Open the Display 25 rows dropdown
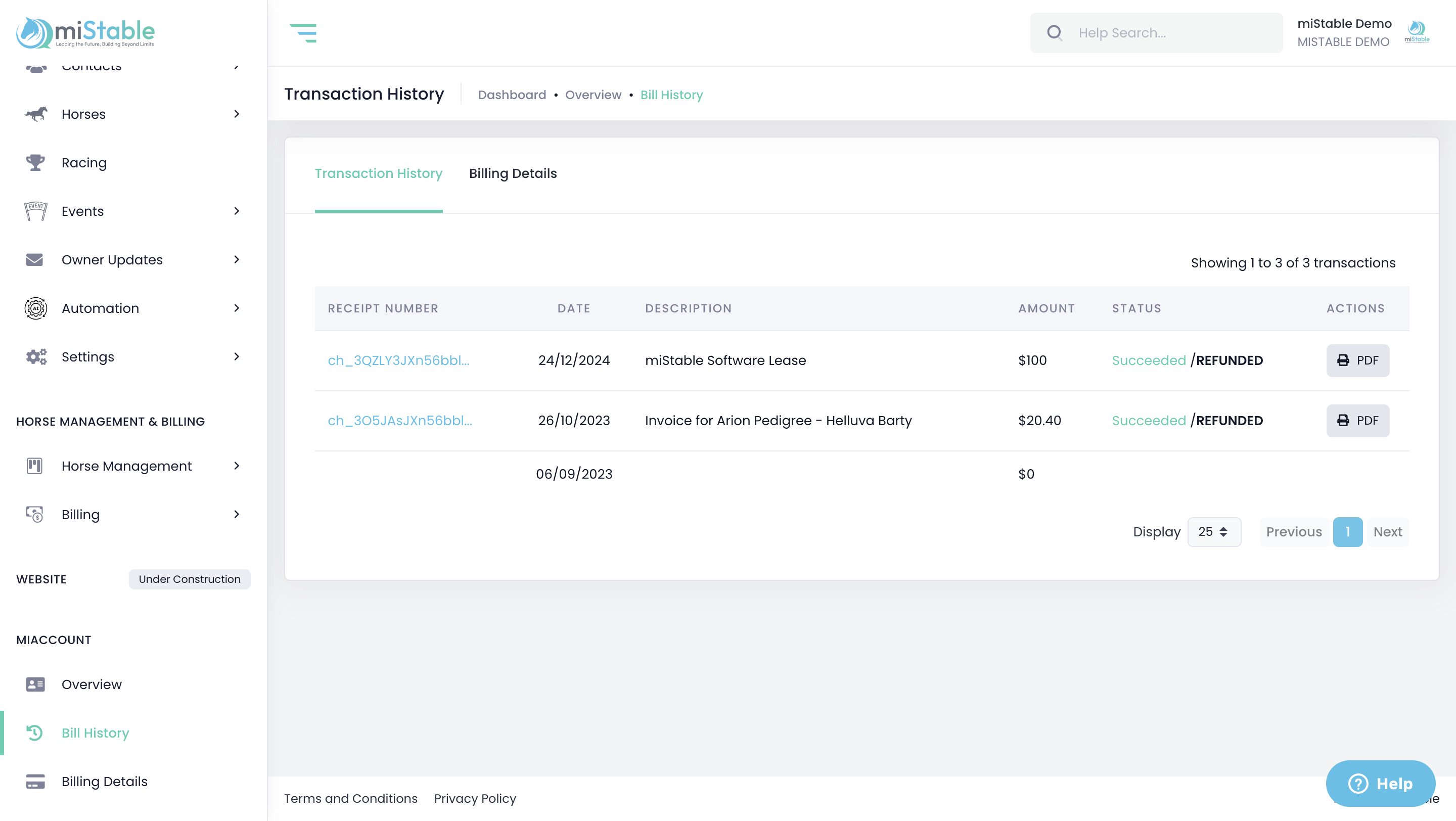The width and height of the screenshot is (1456, 821). [x=1213, y=532]
